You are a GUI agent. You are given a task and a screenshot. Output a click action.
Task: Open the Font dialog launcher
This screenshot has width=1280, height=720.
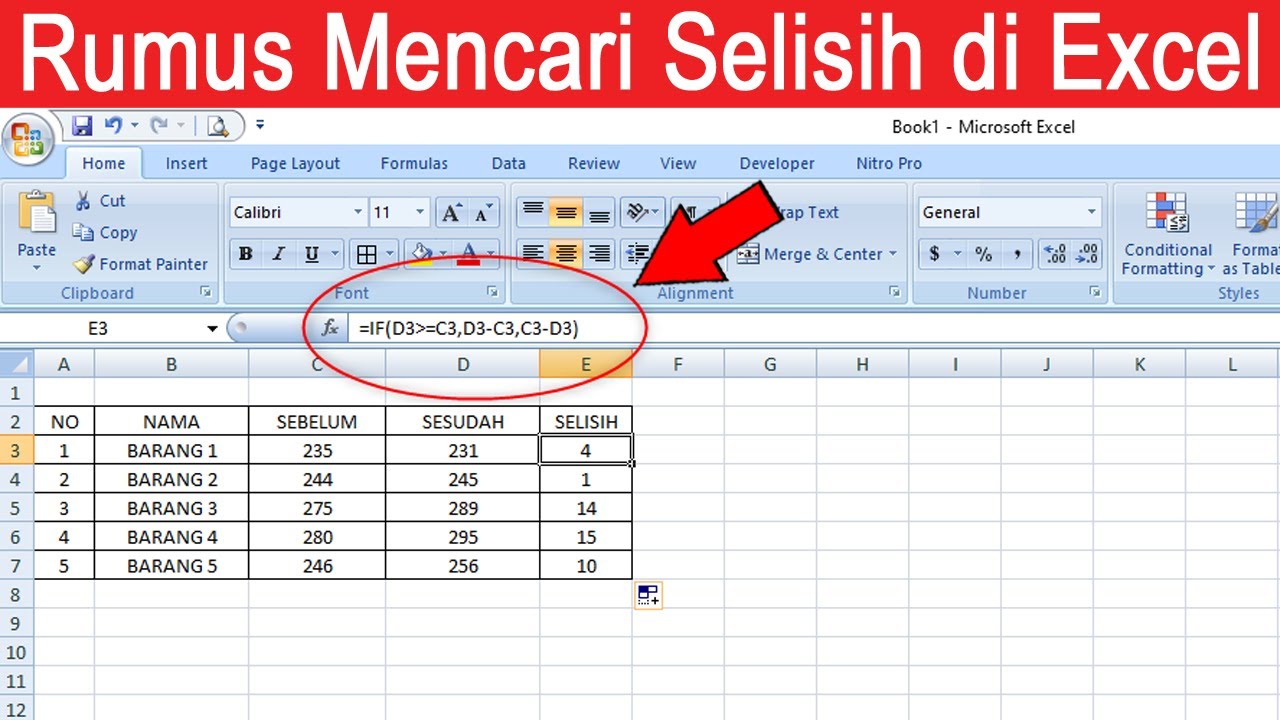click(x=492, y=292)
